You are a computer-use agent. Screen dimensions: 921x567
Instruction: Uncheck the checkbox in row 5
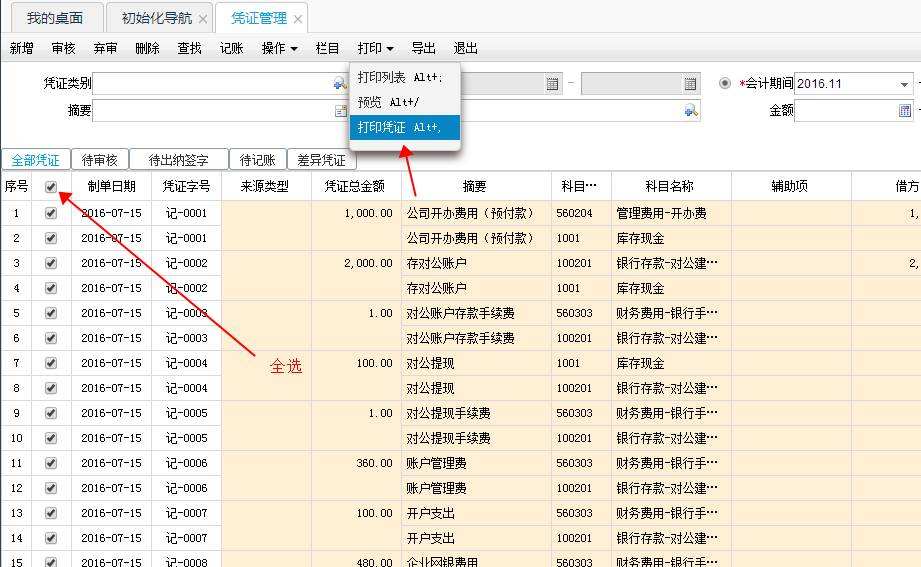pyautogui.click(x=51, y=313)
